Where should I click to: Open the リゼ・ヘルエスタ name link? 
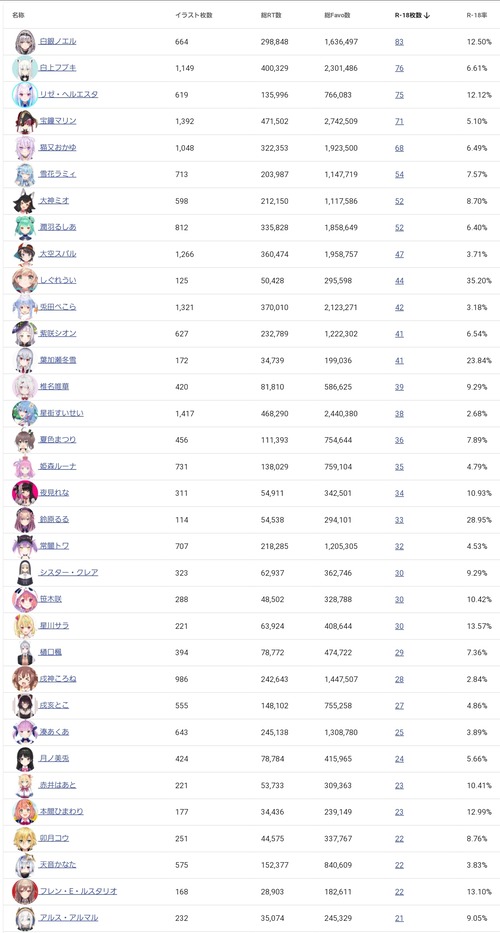[68, 95]
